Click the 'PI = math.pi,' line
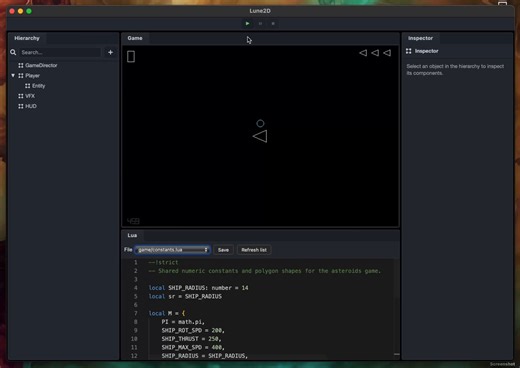This screenshot has height=368, width=520. point(183,322)
